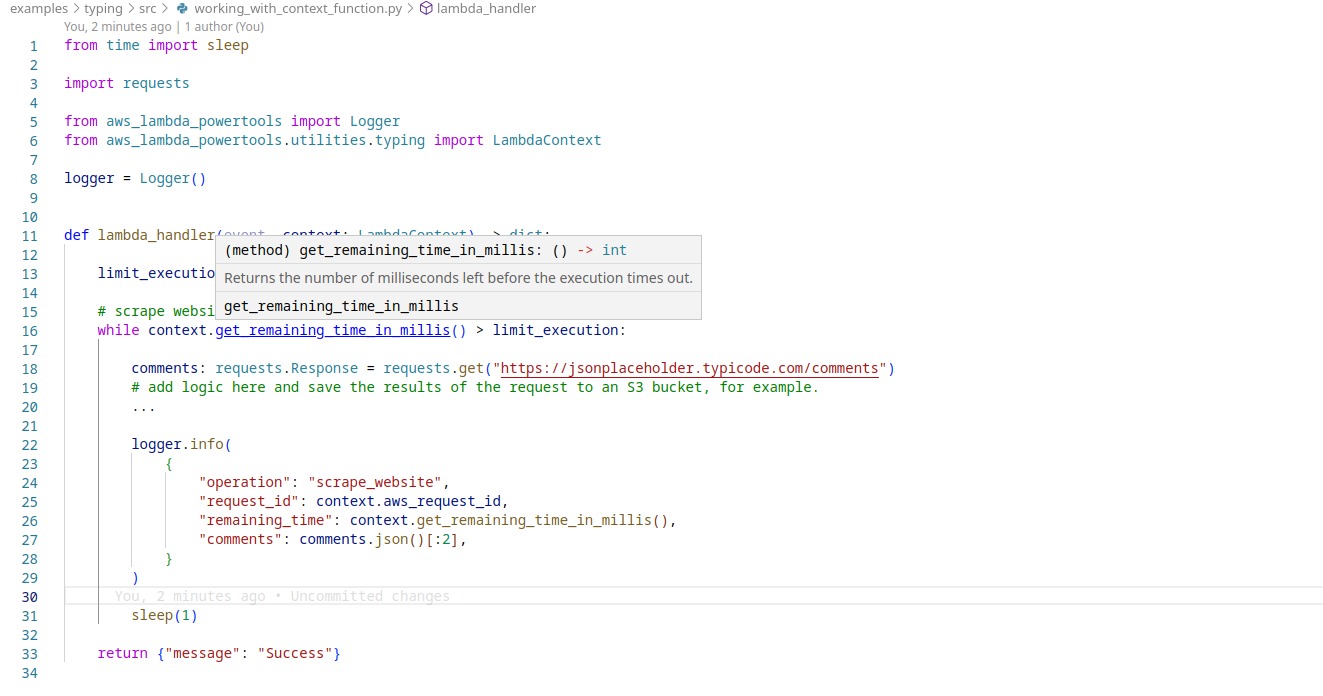Click the sleep import on line 1

pos(227,45)
